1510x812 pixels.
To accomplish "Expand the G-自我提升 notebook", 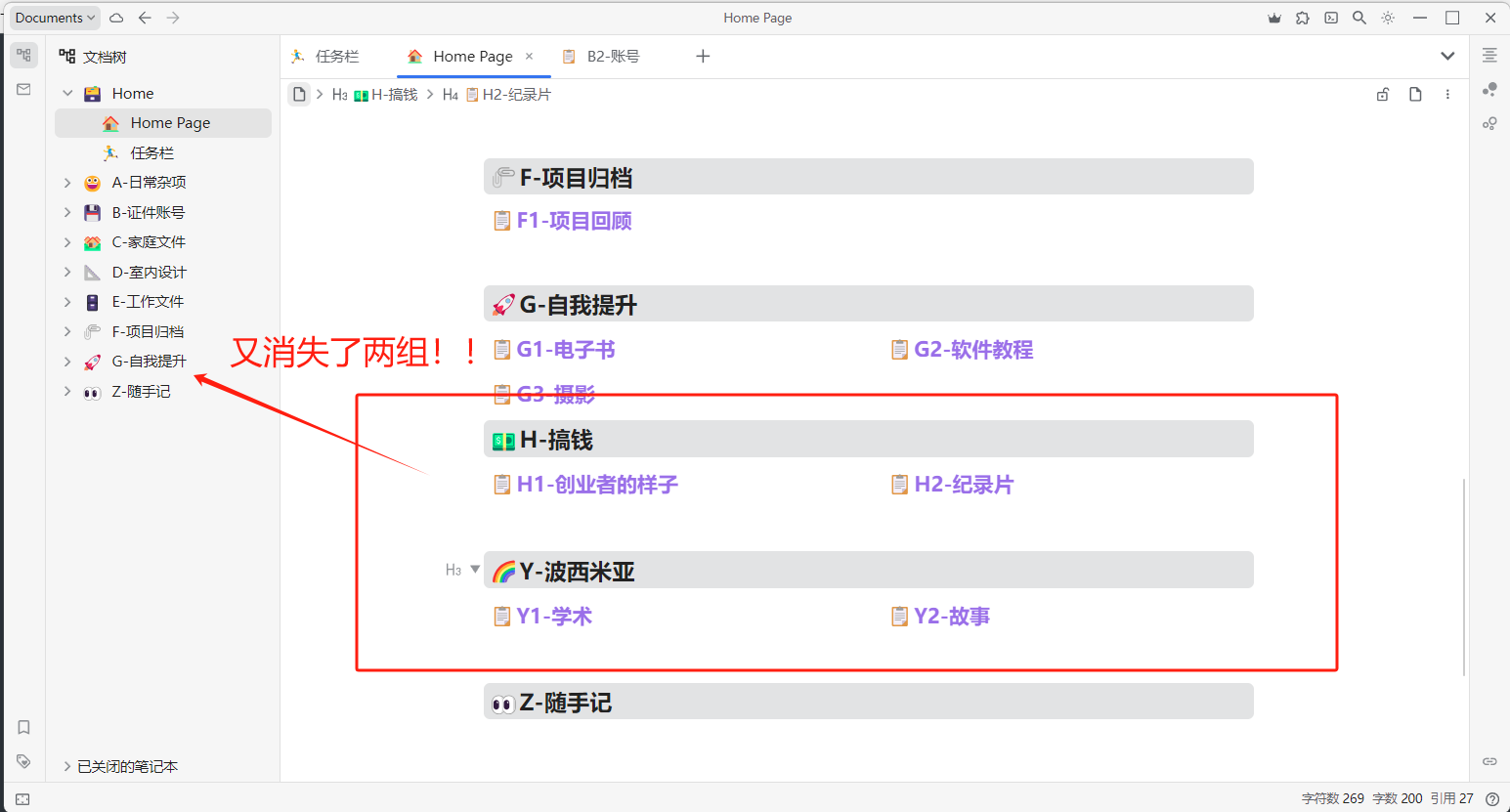I will click(x=67, y=362).
